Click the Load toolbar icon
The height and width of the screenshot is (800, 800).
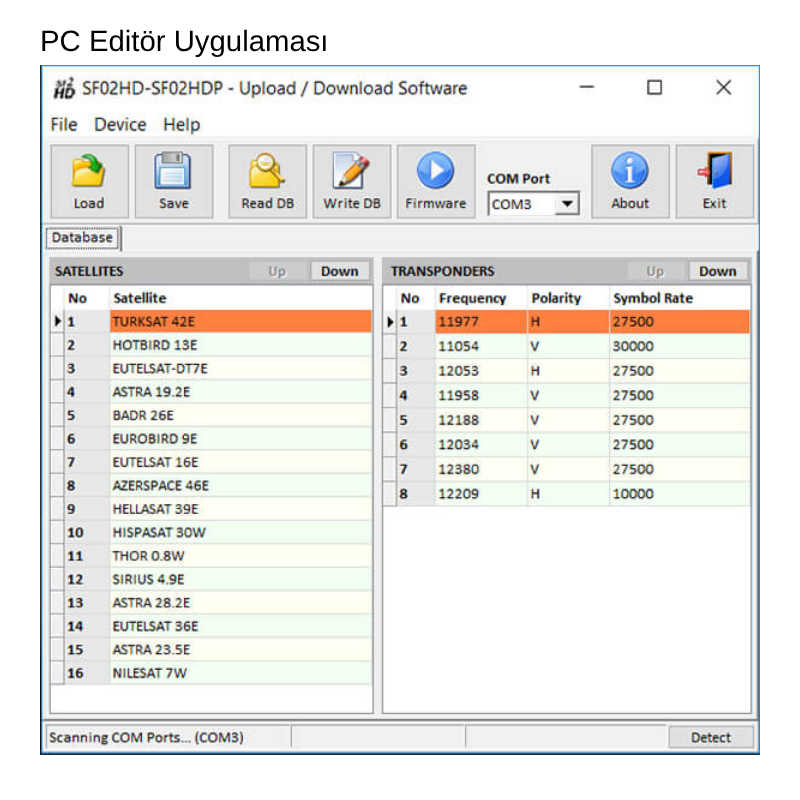(x=89, y=172)
